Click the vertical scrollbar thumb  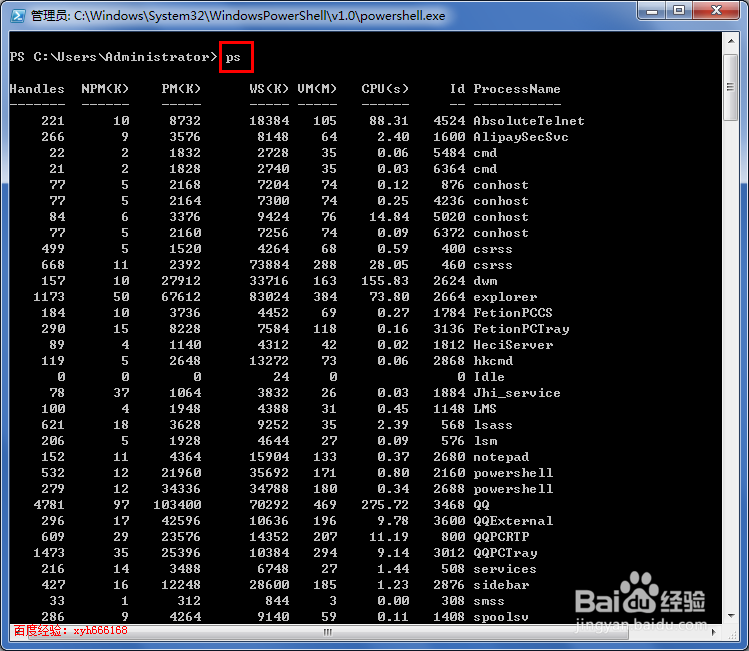tap(730, 87)
